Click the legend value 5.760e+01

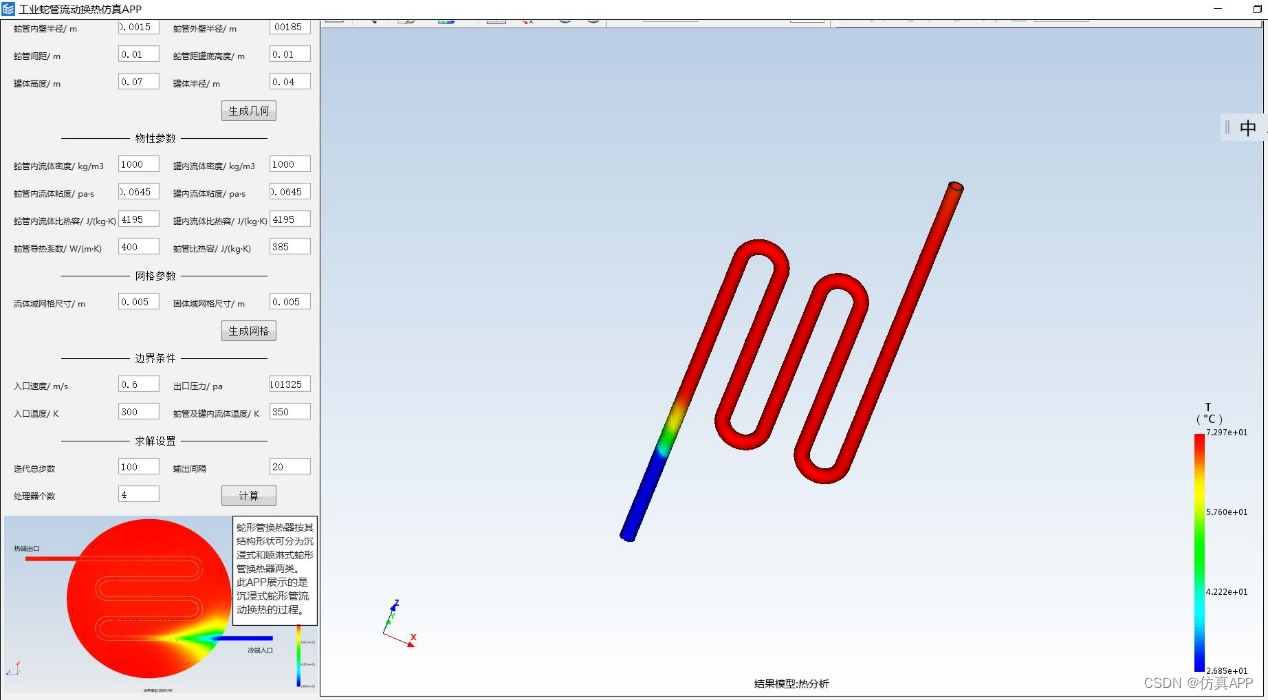pyautogui.click(x=1227, y=512)
